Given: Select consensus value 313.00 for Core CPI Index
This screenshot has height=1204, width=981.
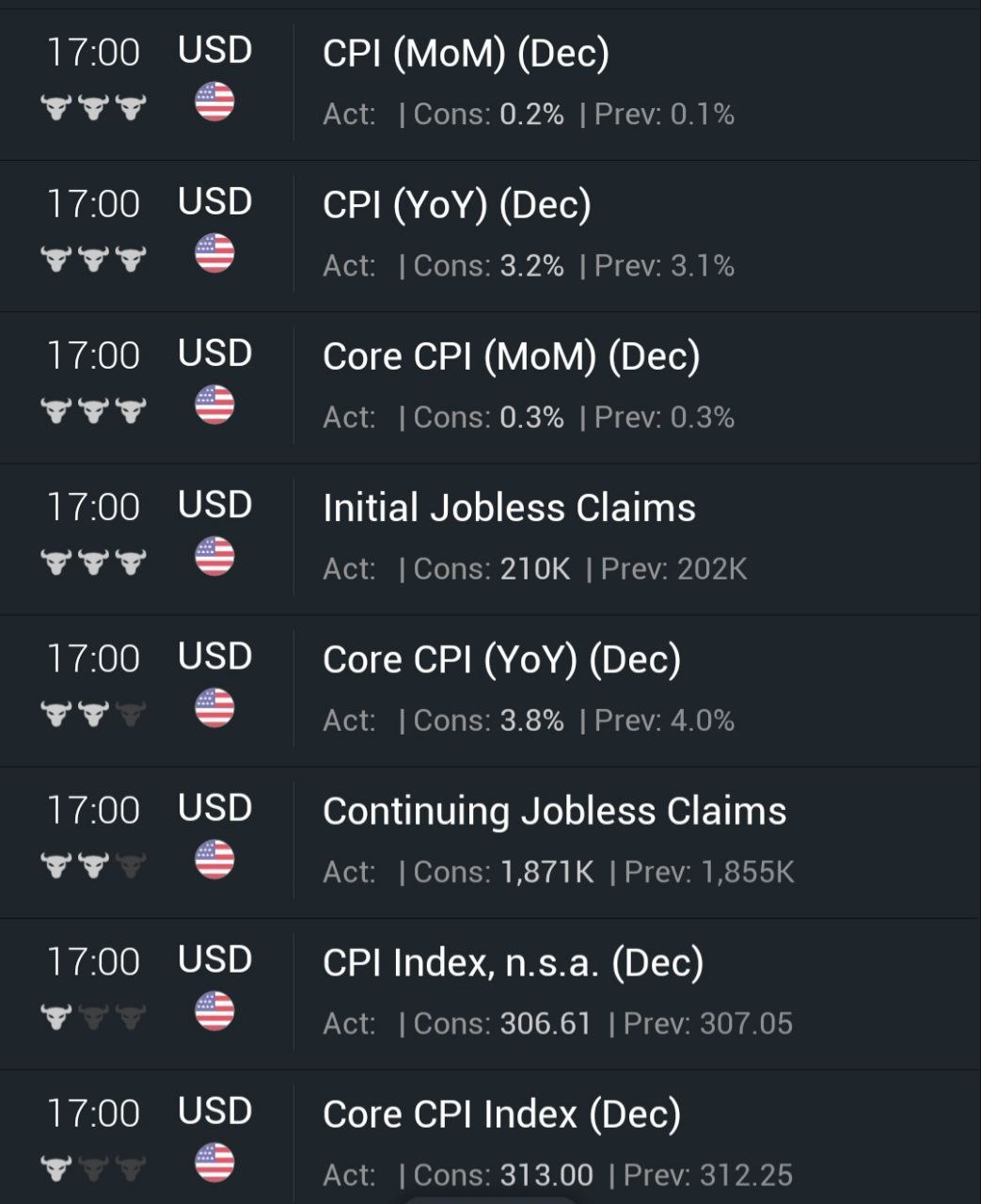Looking at the screenshot, I should tap(546, 1175).
